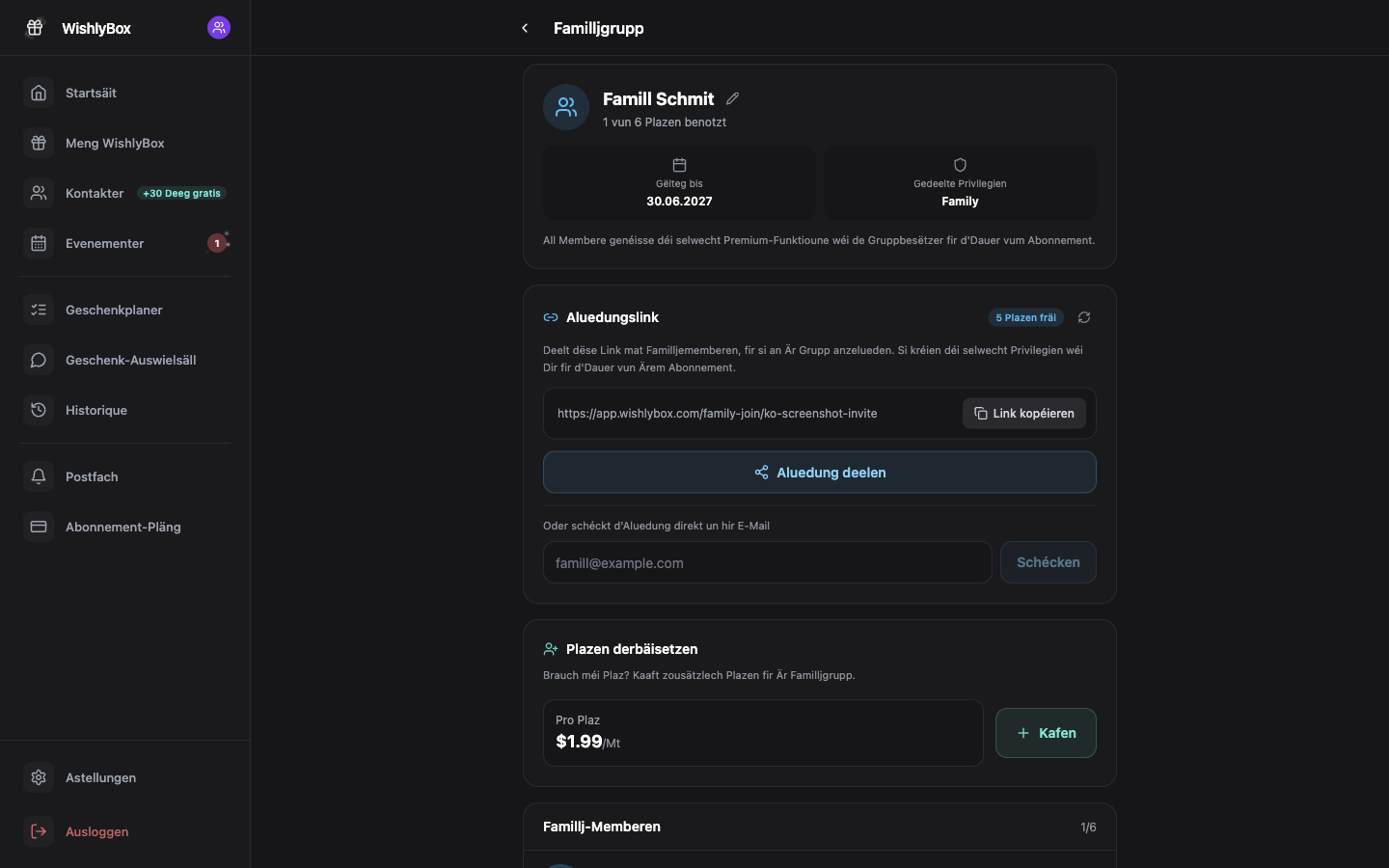Go to Startsäit page
Viewport: 1389px width, 868px height.
point(125,93)
